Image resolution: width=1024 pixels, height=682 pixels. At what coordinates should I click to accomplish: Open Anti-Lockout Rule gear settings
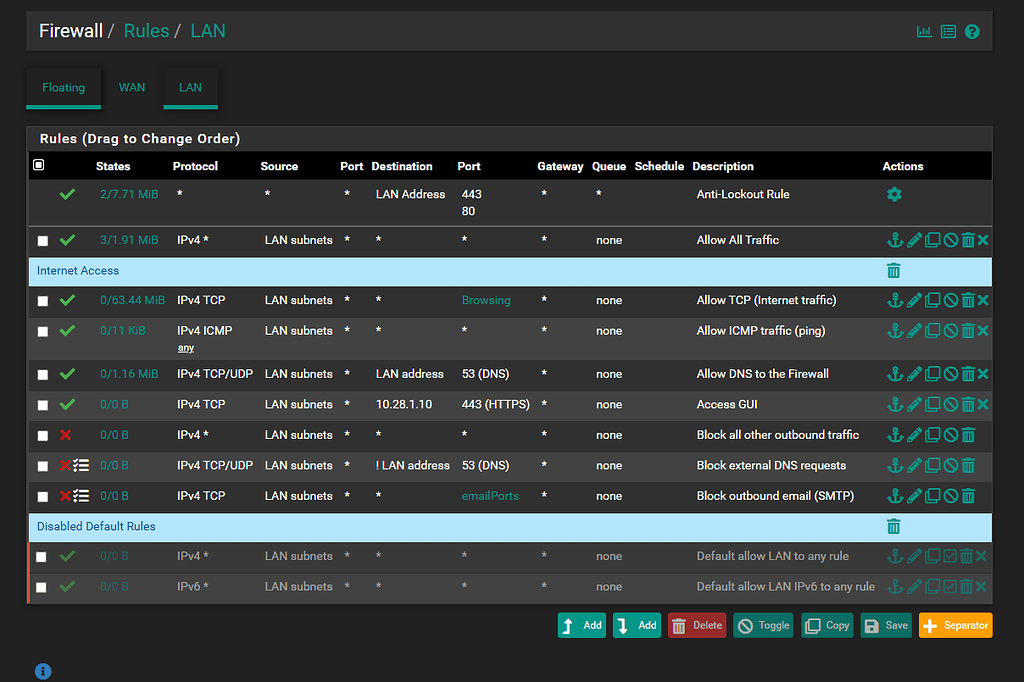tap(893, 194)
